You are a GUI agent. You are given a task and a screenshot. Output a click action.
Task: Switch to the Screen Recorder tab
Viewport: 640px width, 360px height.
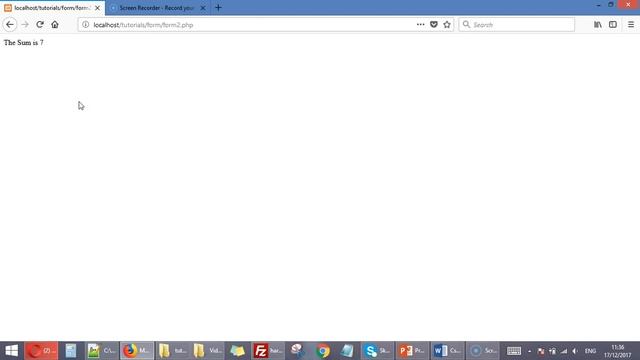[156, 8]
